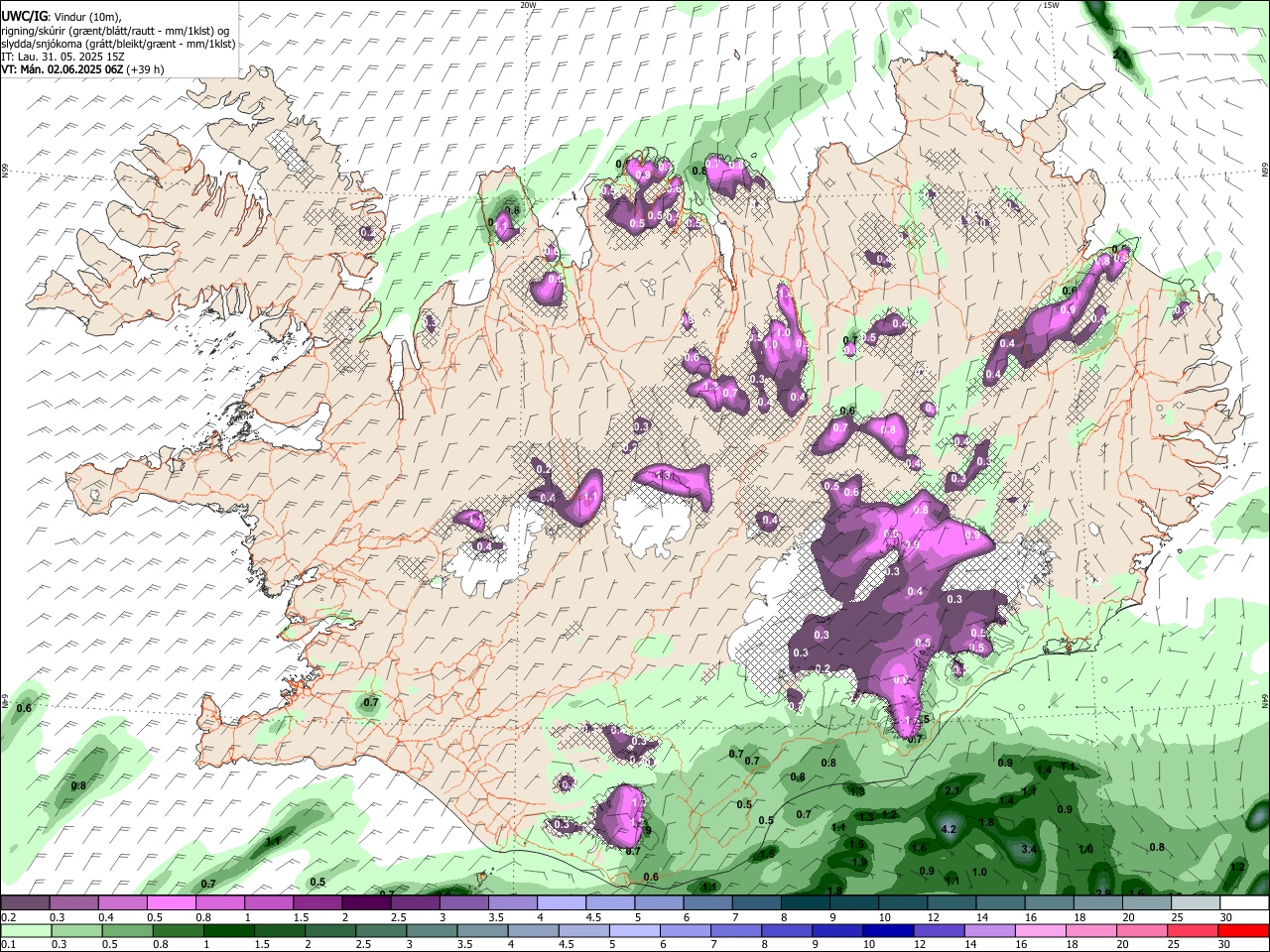
Task: Click the 'UWC/IG' title text
Action: [x=24, y=16]
